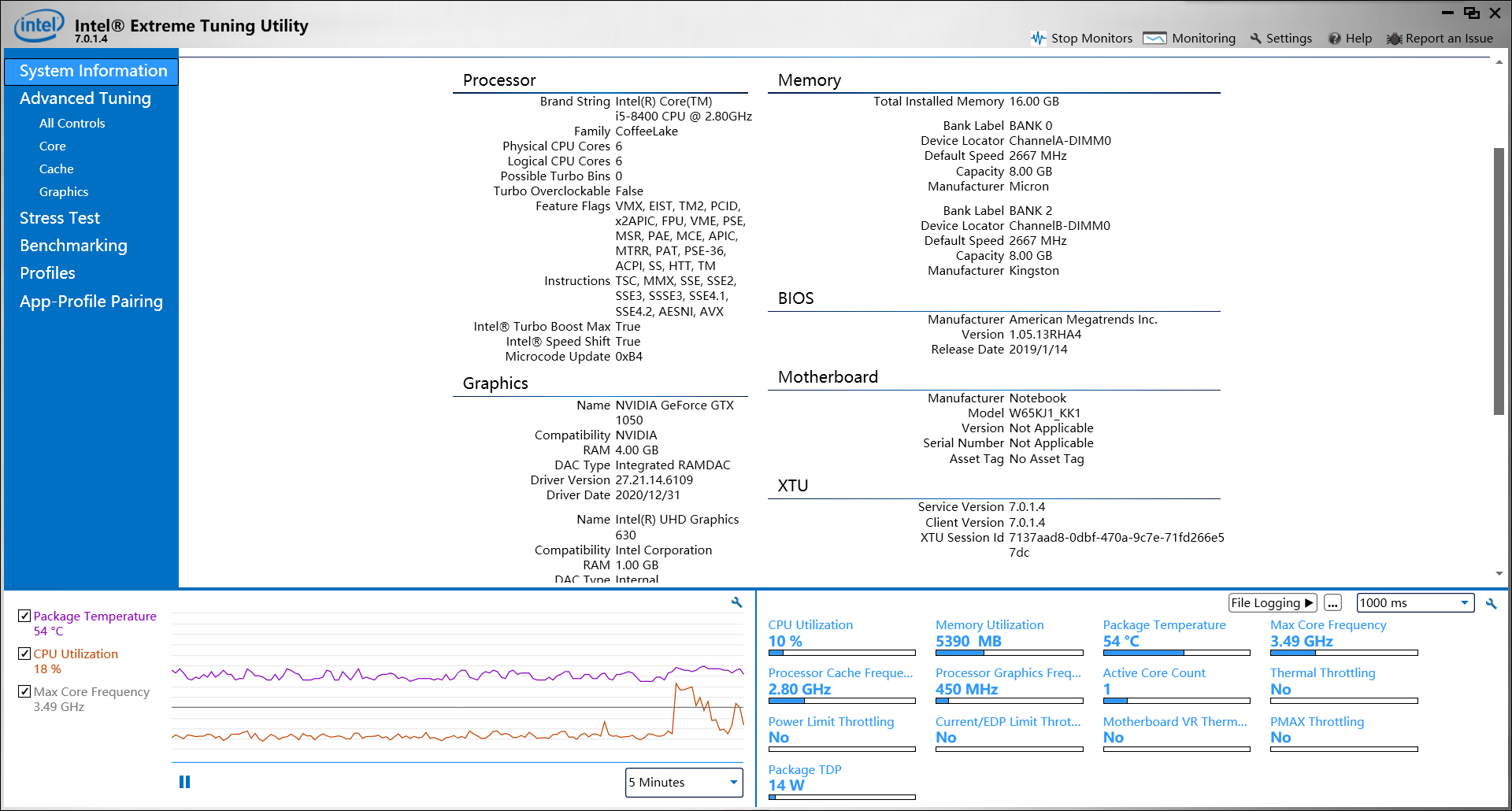Select Motherboard VR Thermal tile

click(x=1177, y=735)
